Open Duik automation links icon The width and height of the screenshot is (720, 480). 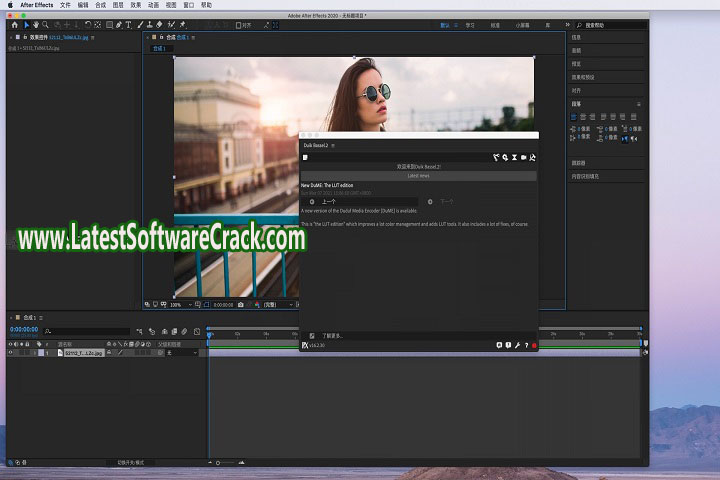[x=505, y=158]
